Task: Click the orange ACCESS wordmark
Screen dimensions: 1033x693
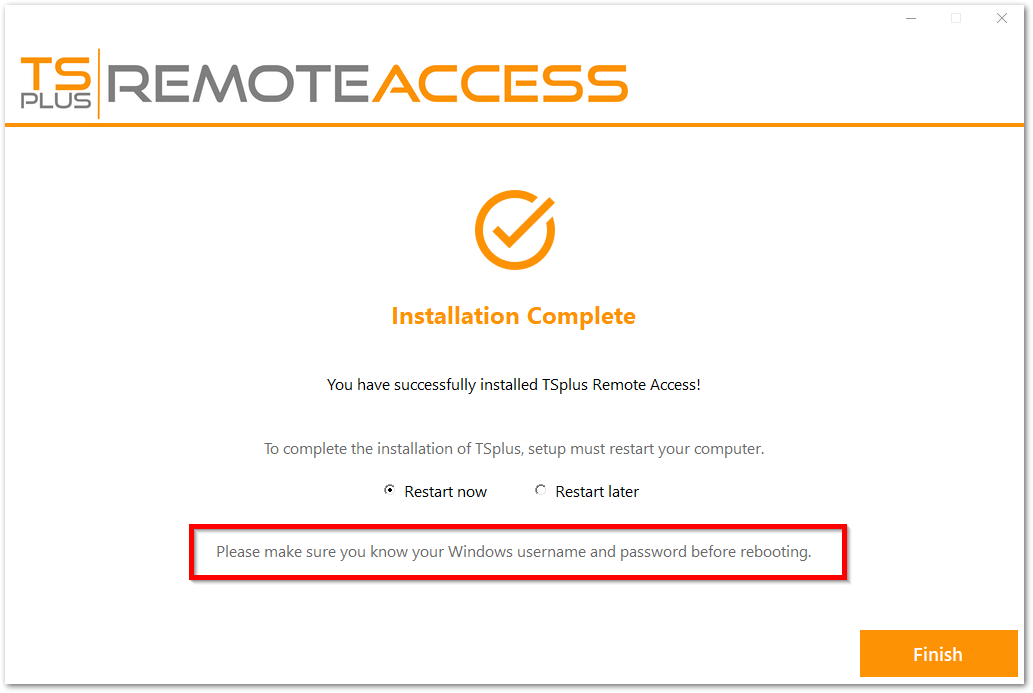Action: tap(500, 84)
